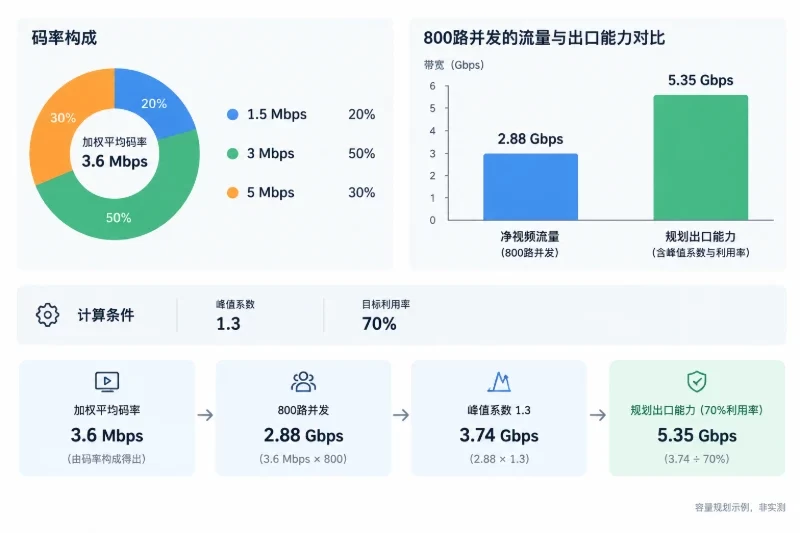Viewport: 800px width, 533px height.
Task: Click the orange 30% donut segment
Action: [x=62, y=118]
